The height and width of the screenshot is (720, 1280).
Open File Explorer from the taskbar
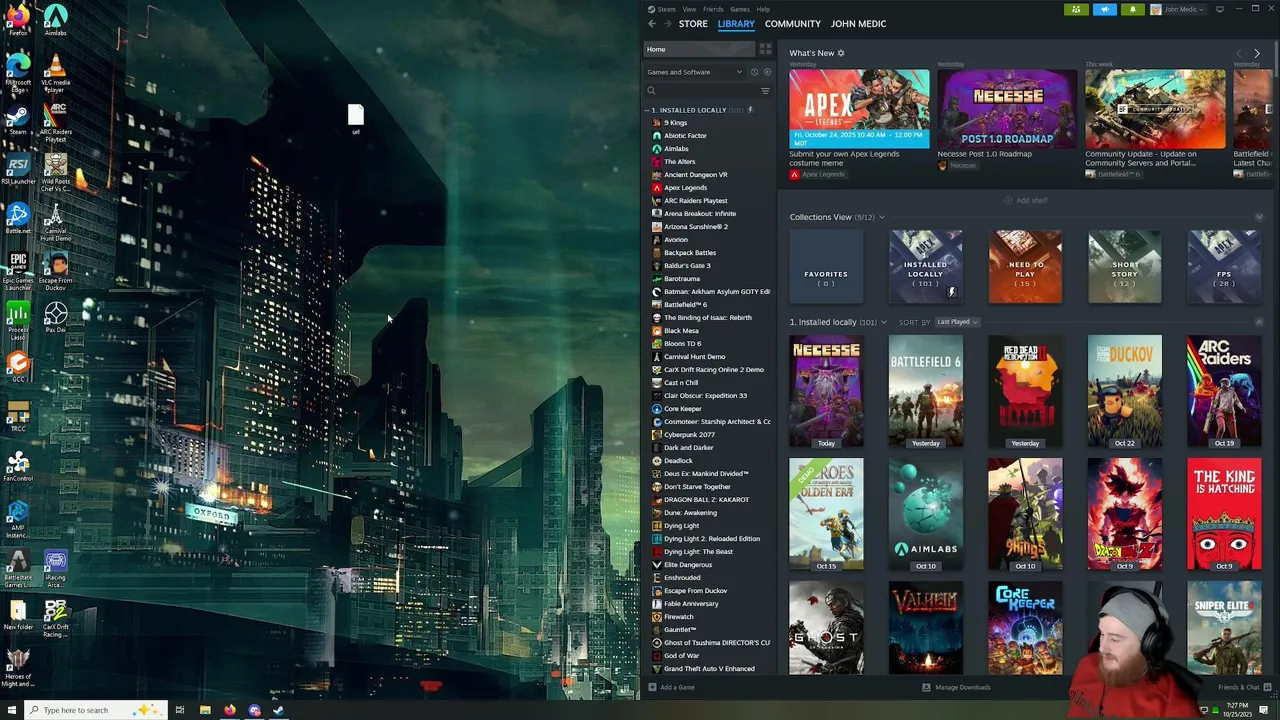(205, 710)
